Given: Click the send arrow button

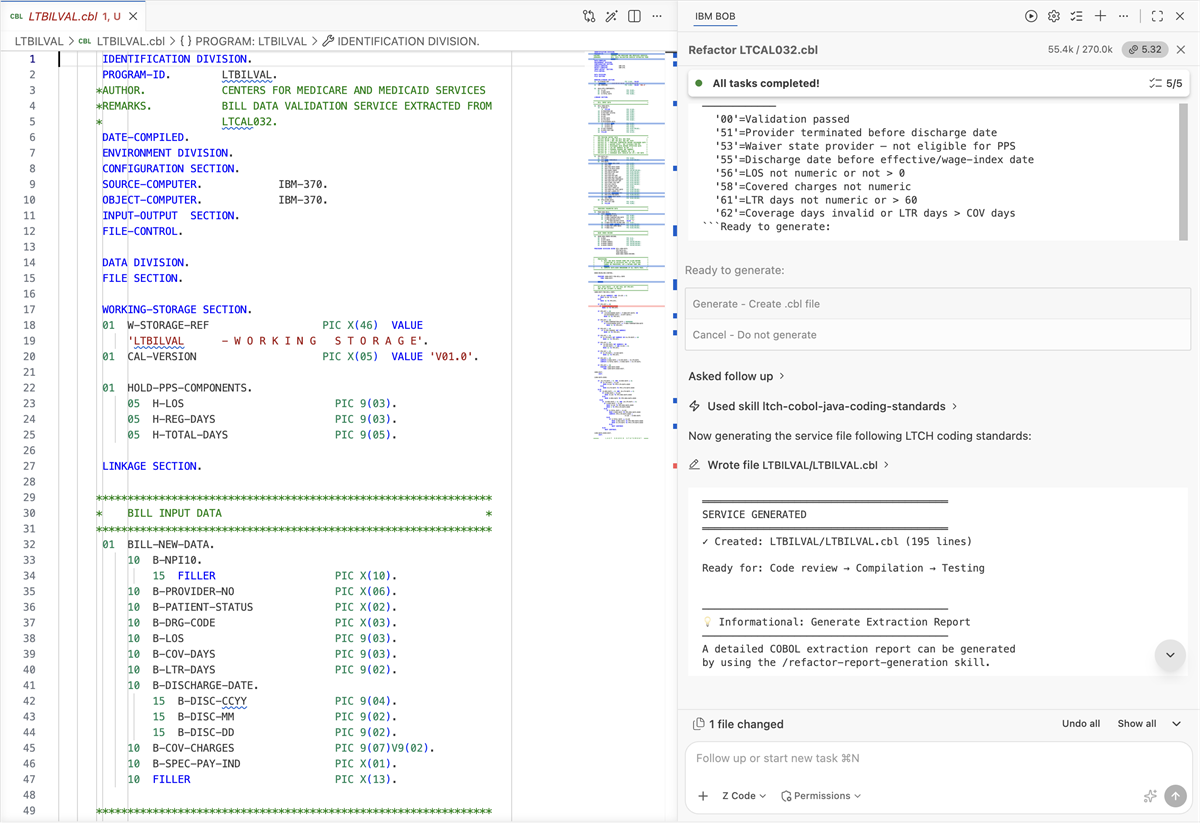Looking at the screenshot, I should click(1175, 796).
